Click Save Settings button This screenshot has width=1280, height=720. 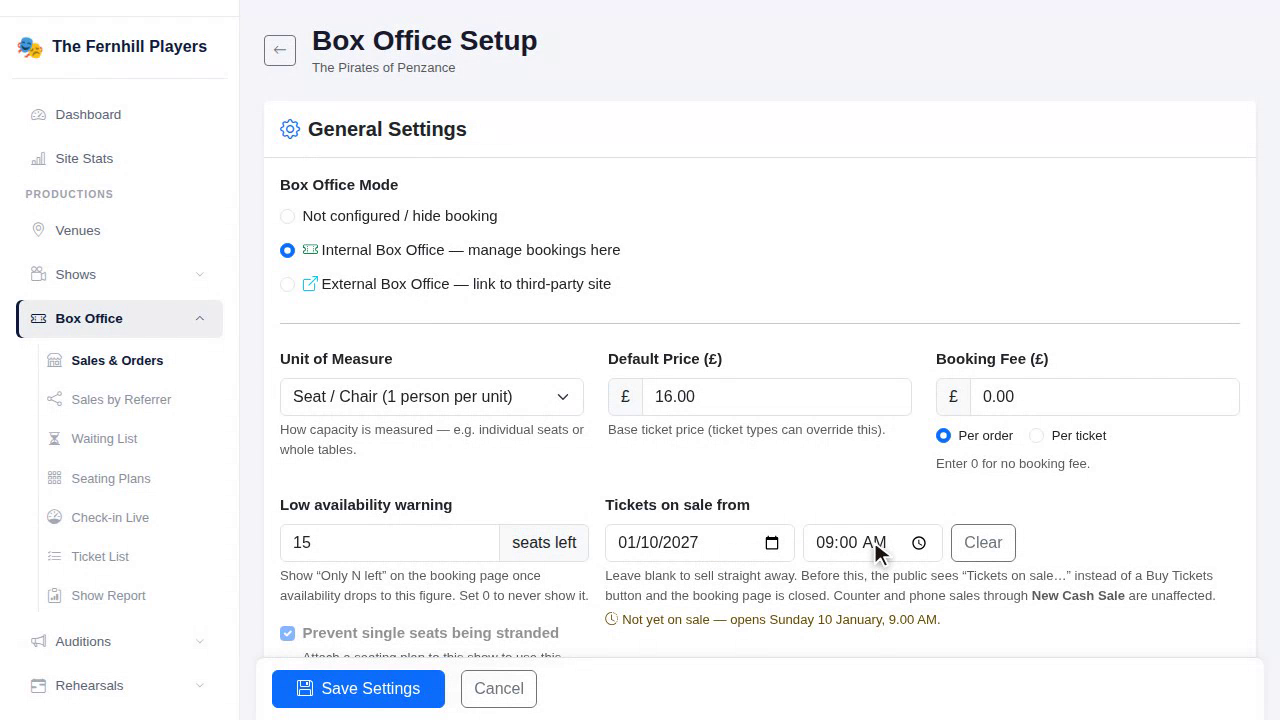click(x=358, y=688)
